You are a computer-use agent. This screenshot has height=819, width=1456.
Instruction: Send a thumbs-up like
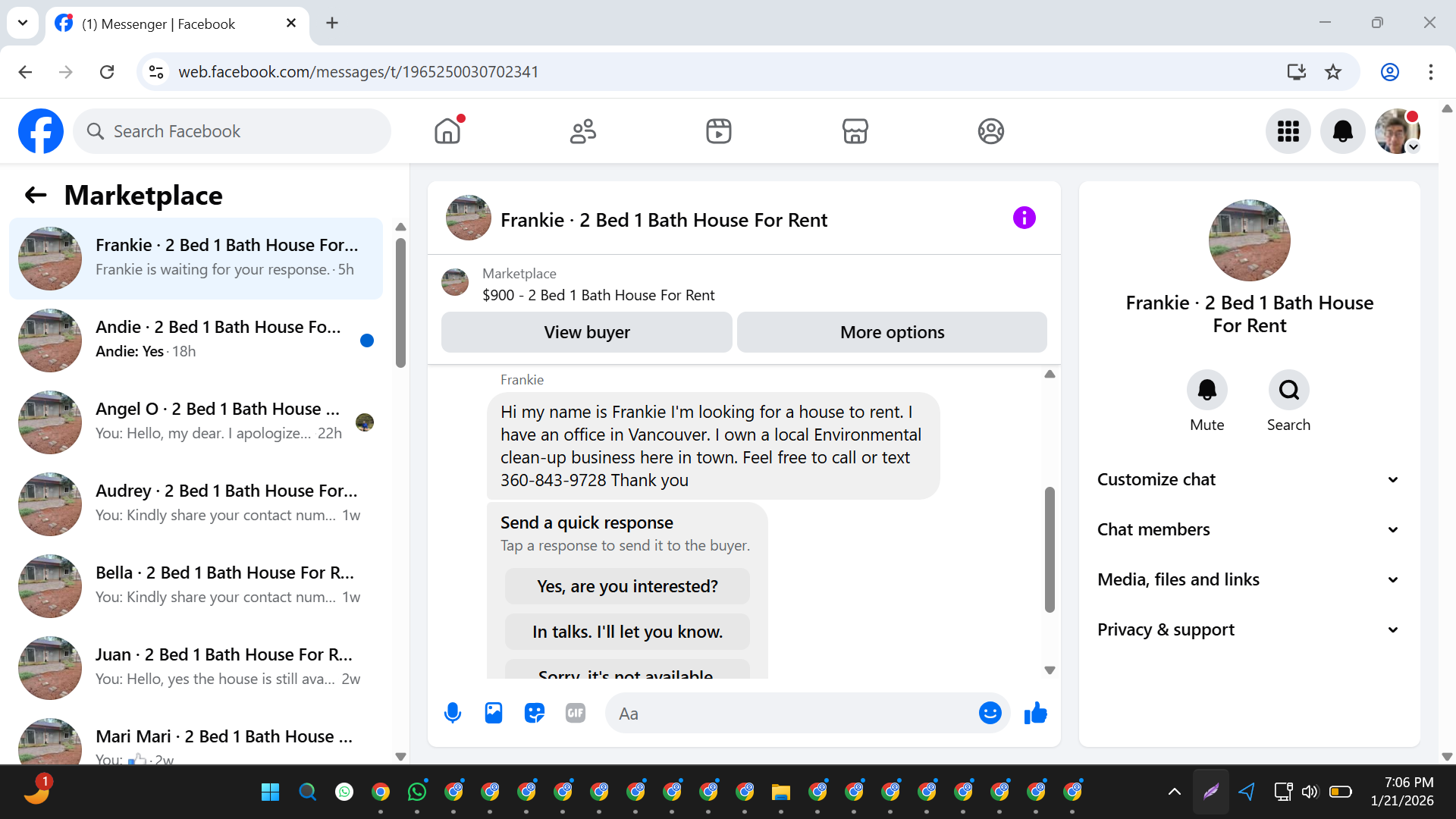click(1035, 713)
